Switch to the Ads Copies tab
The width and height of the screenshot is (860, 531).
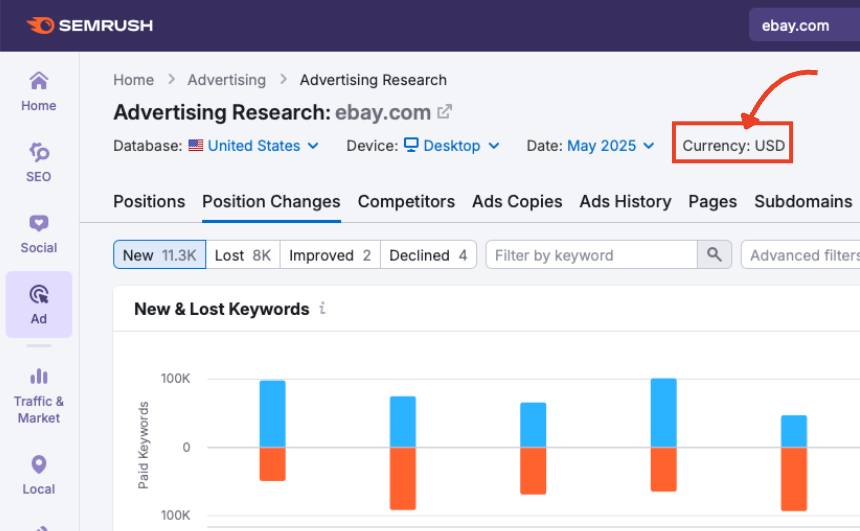(517, 201)
